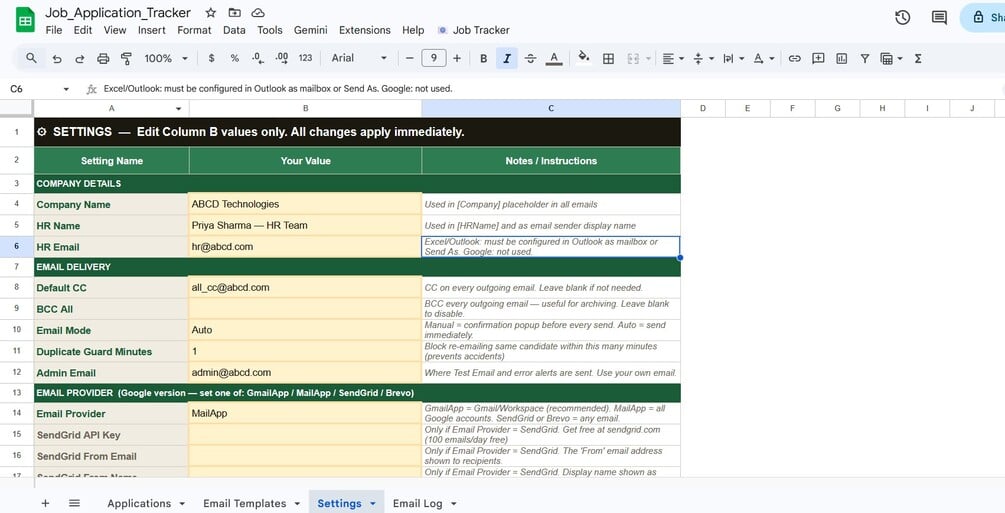Screen dimensions: 1005x513
Task: Open horizontal align dropdown
Action: pyautogui.click(x=672, y=58)
